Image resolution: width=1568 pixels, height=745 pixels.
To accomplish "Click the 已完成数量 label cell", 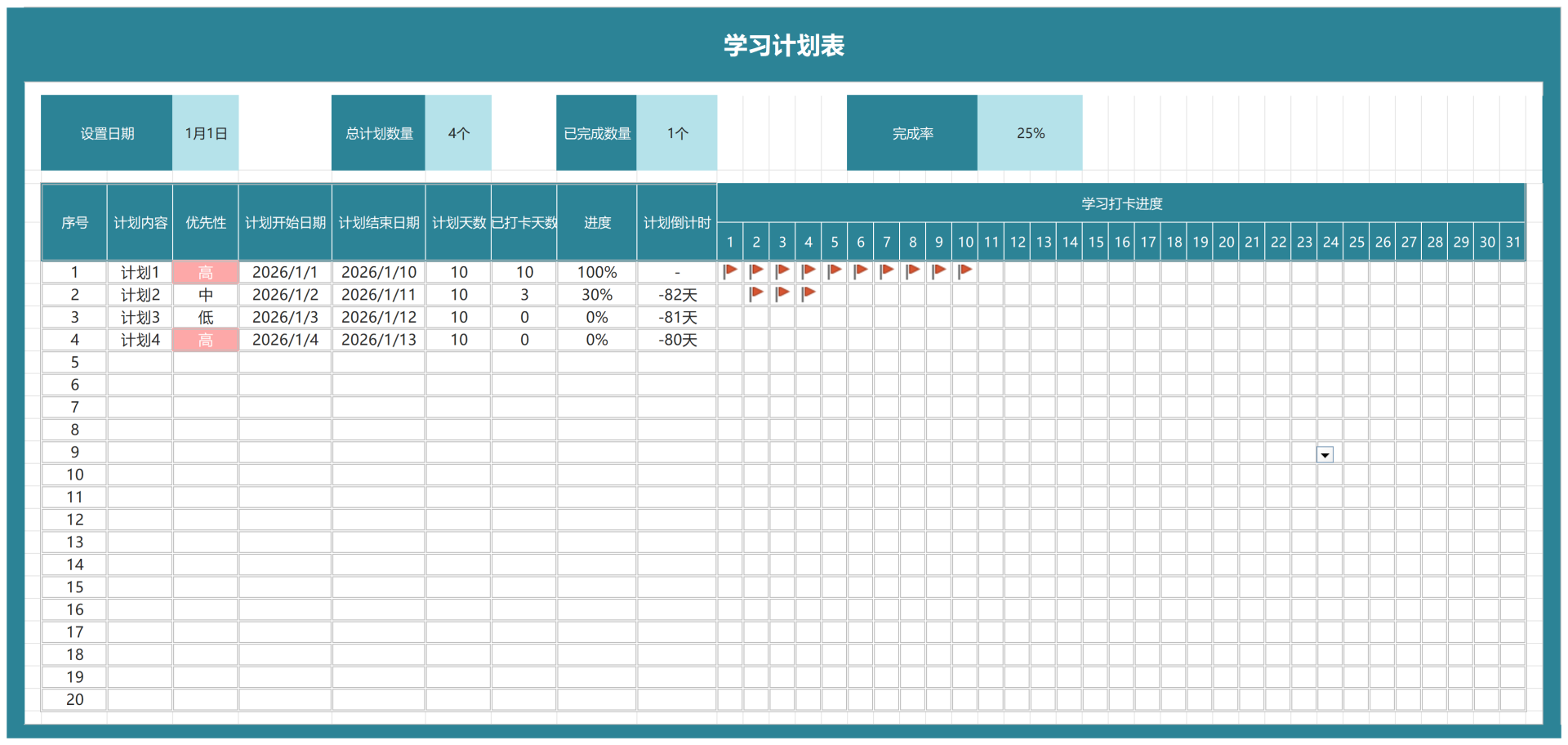I will pyautogui.click(x=595, y=132).
